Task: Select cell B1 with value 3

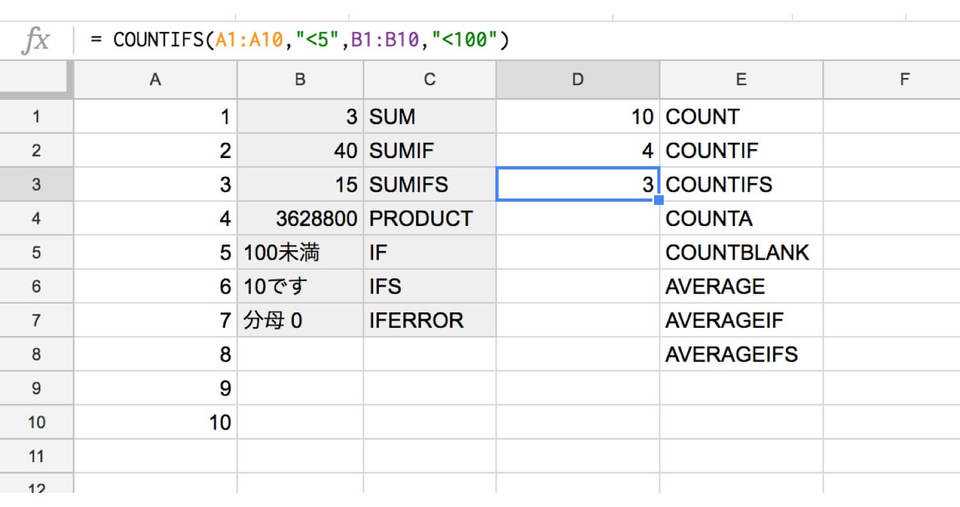Action: point(300,116)
